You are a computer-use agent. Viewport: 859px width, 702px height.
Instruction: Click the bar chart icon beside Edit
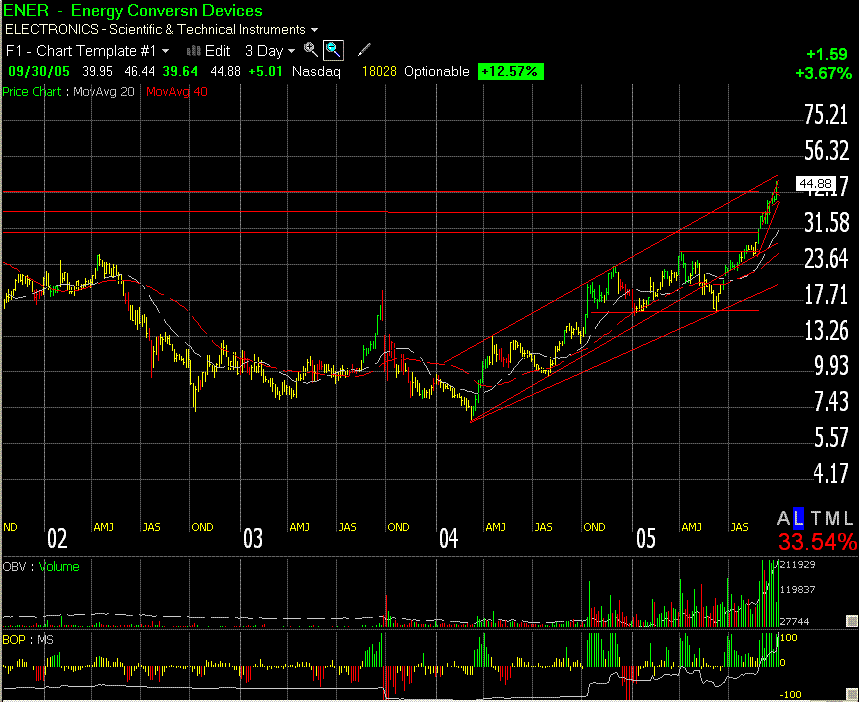click(x=191, y=50)
